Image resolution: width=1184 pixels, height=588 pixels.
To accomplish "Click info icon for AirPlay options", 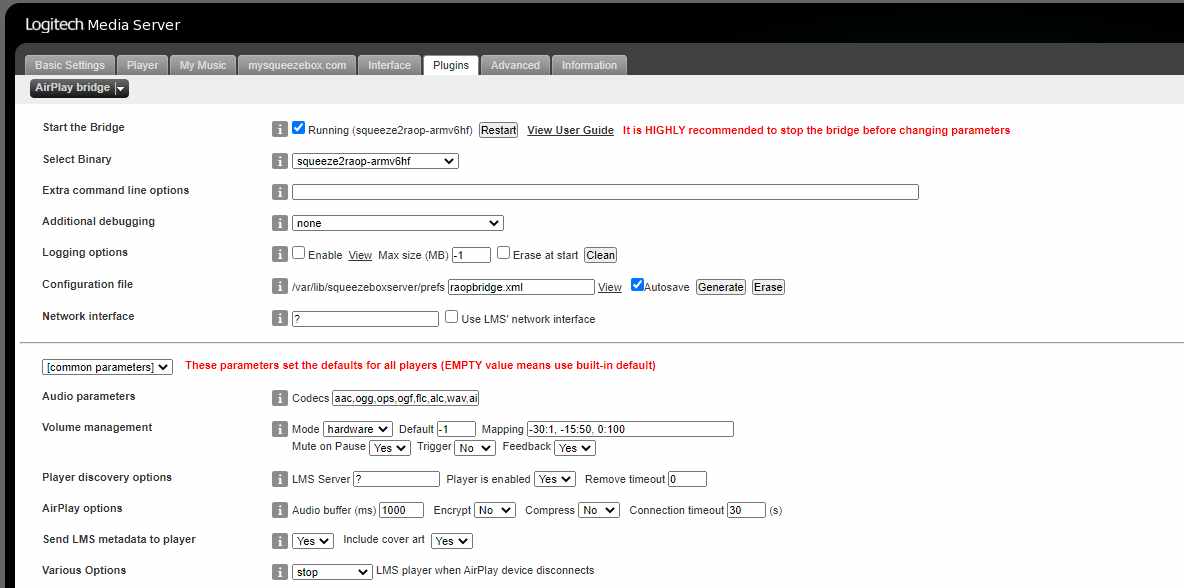I will [x=279, y=509].
